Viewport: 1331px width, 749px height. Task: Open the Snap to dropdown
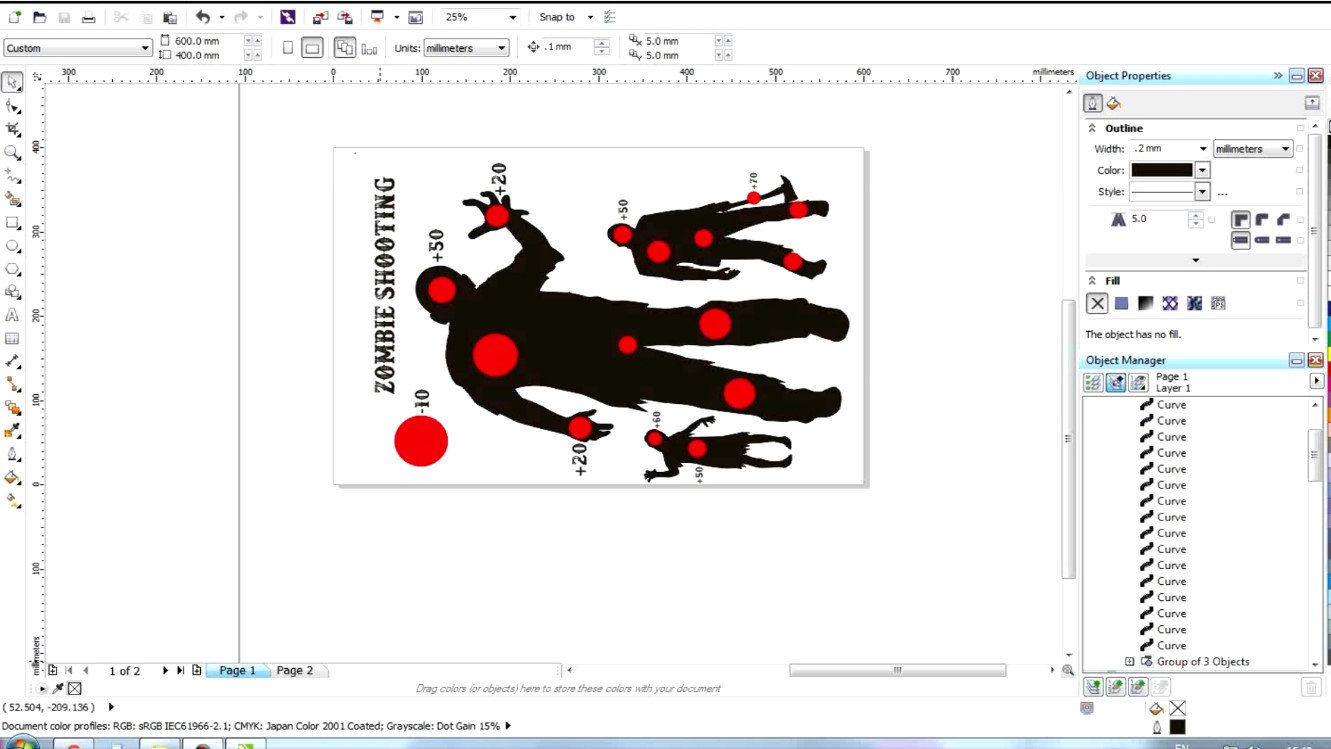590,17
